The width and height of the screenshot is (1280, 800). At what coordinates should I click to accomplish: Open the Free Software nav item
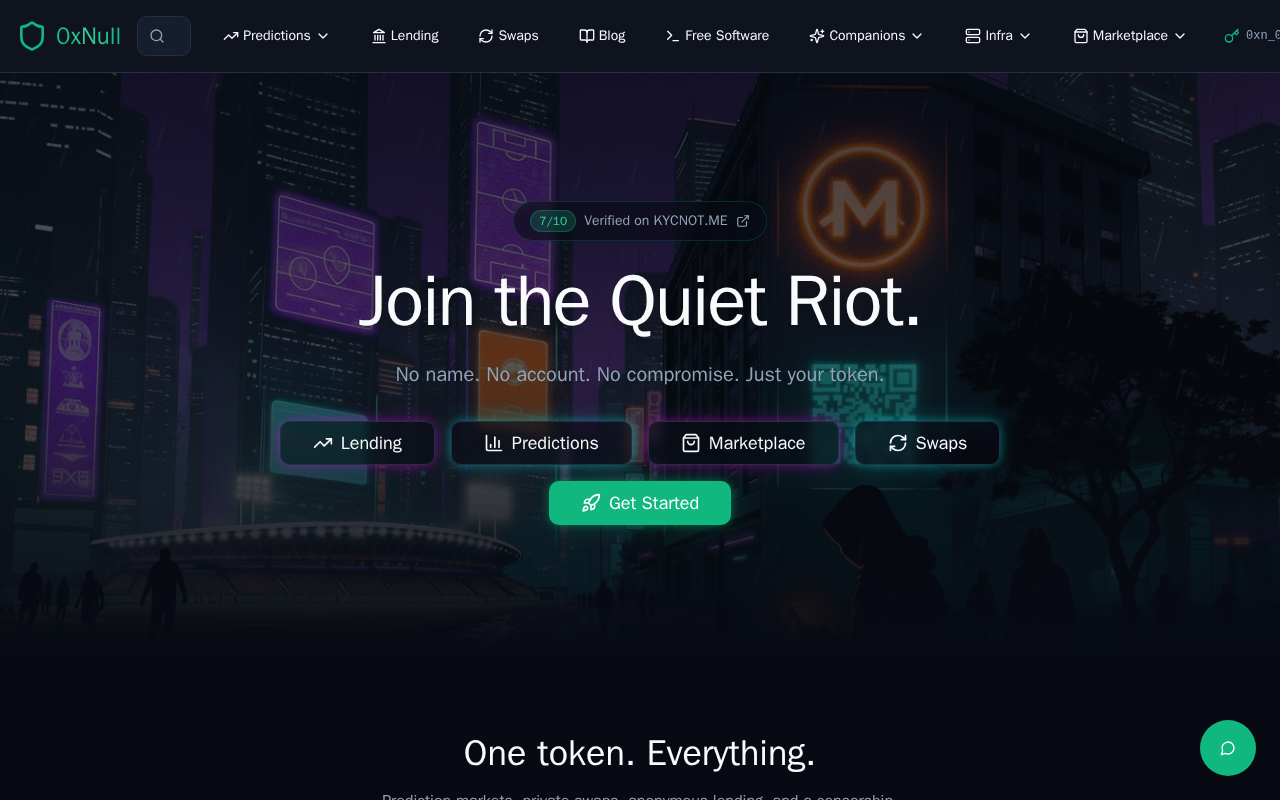[x=717, y=36]
